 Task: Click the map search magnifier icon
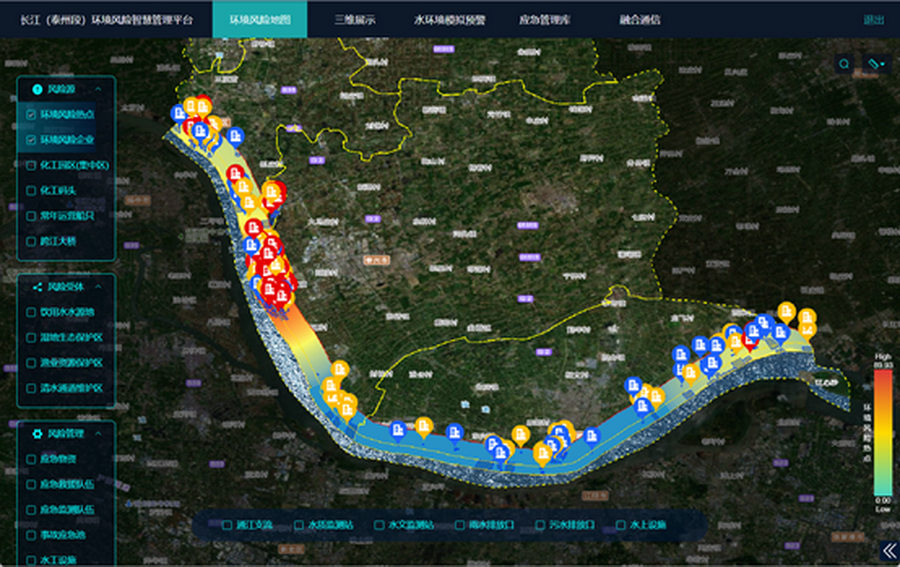pyautogui.click(x=845, y=64)
